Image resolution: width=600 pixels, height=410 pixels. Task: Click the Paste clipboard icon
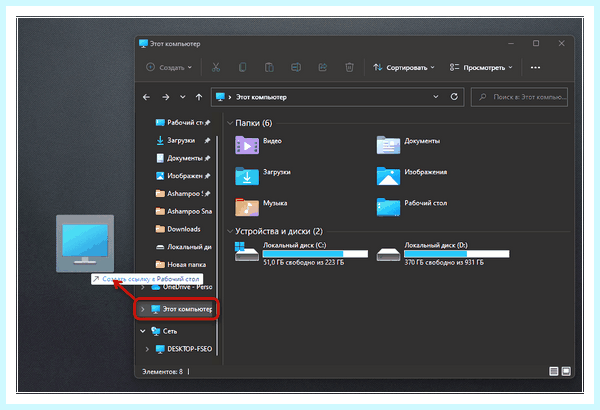click(269, 67)
